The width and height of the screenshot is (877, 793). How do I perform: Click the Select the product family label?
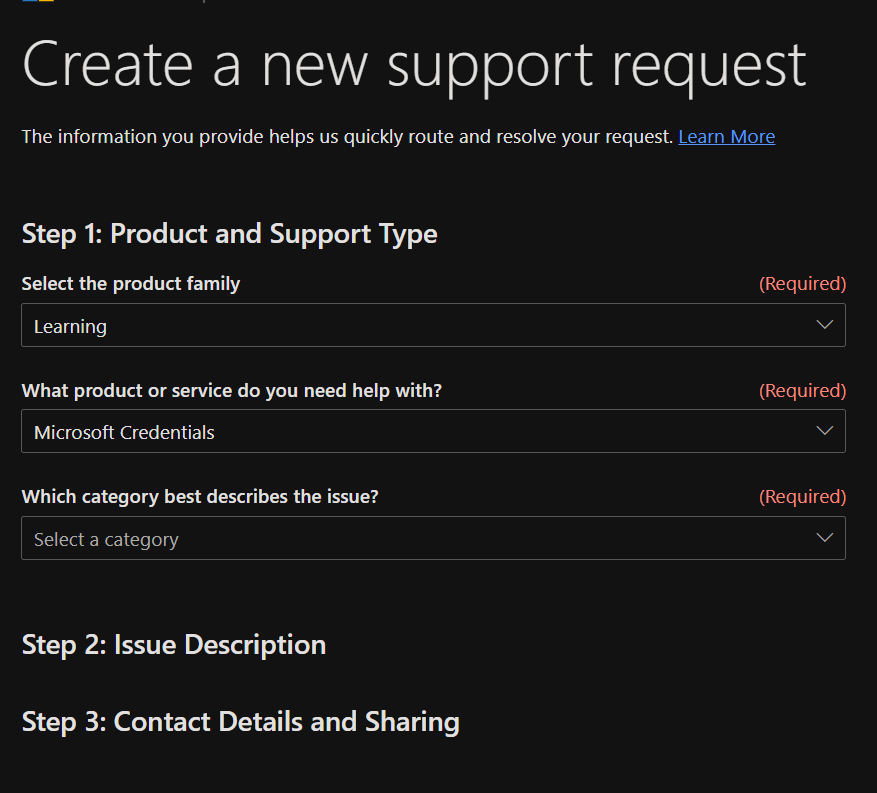pos(130,283)
